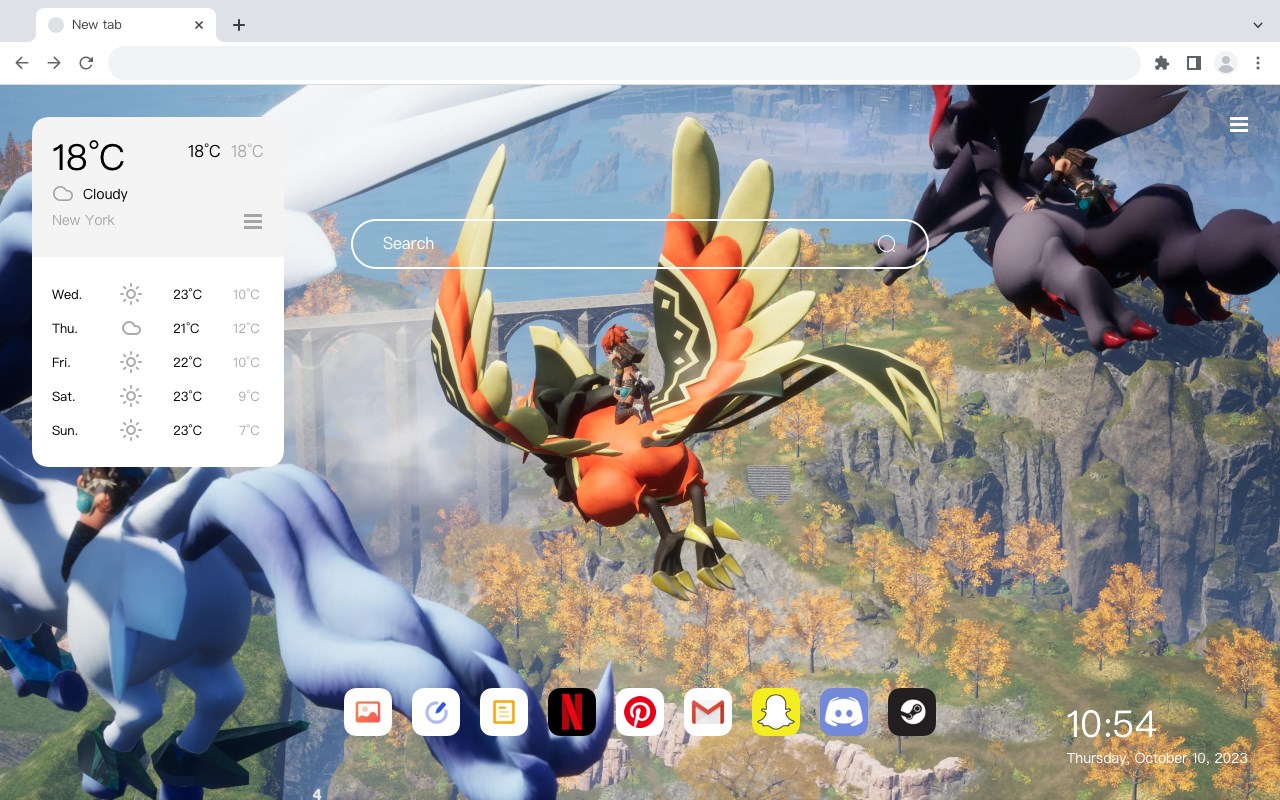Open a new browser tab
This screenshot has width=1280, height=800.
click(238, 25)
